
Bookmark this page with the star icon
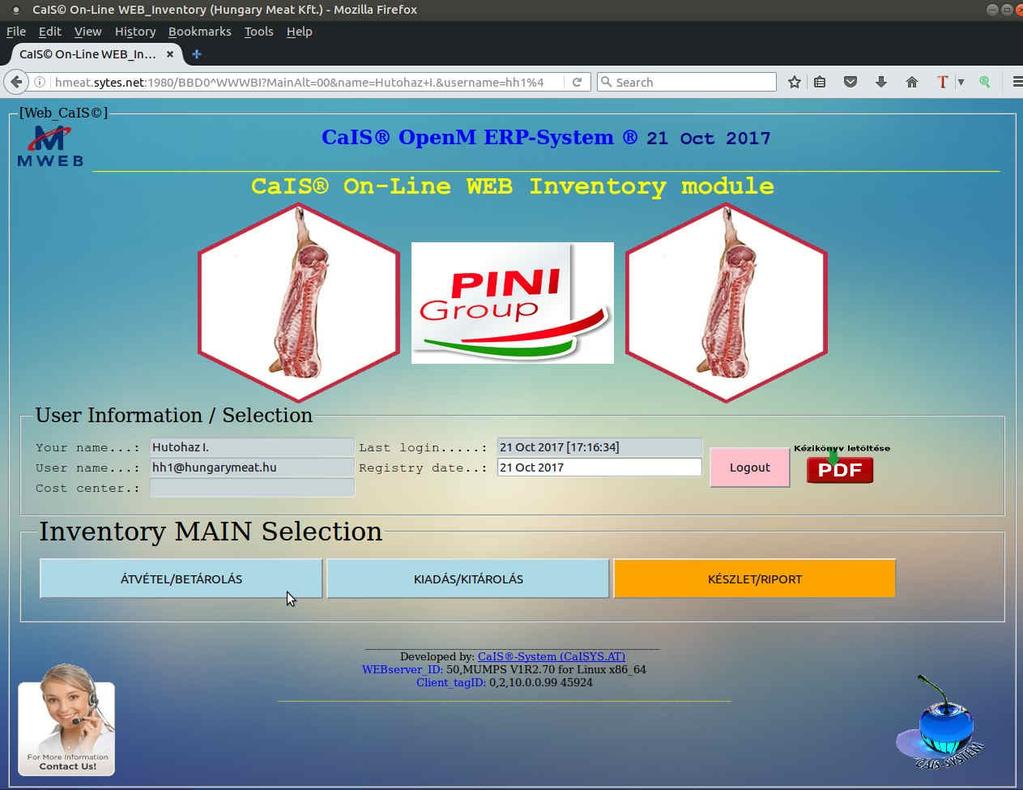click(x=794, y=82)
